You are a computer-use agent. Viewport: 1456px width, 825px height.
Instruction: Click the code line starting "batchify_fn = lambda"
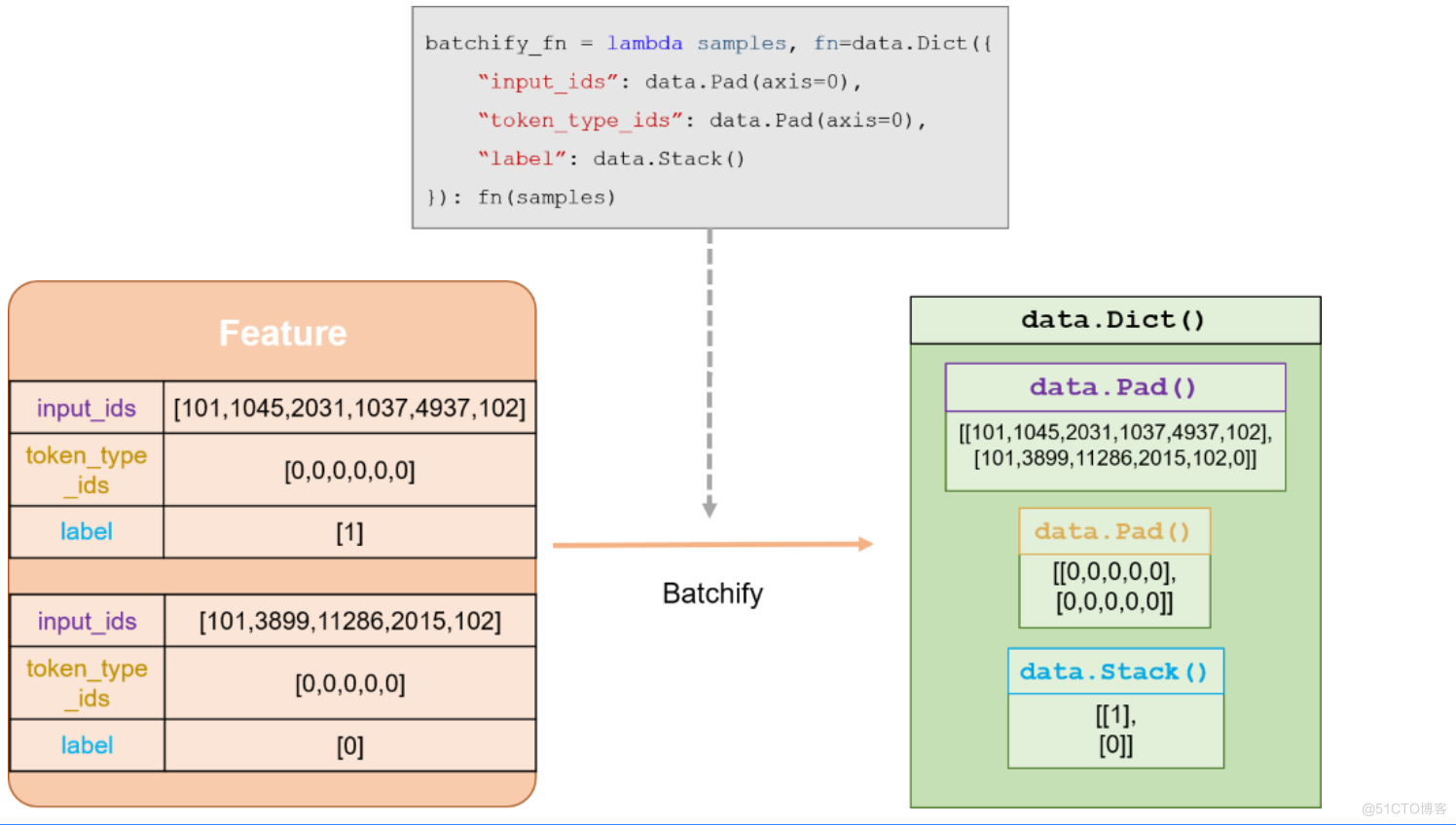tap(709, 43)
